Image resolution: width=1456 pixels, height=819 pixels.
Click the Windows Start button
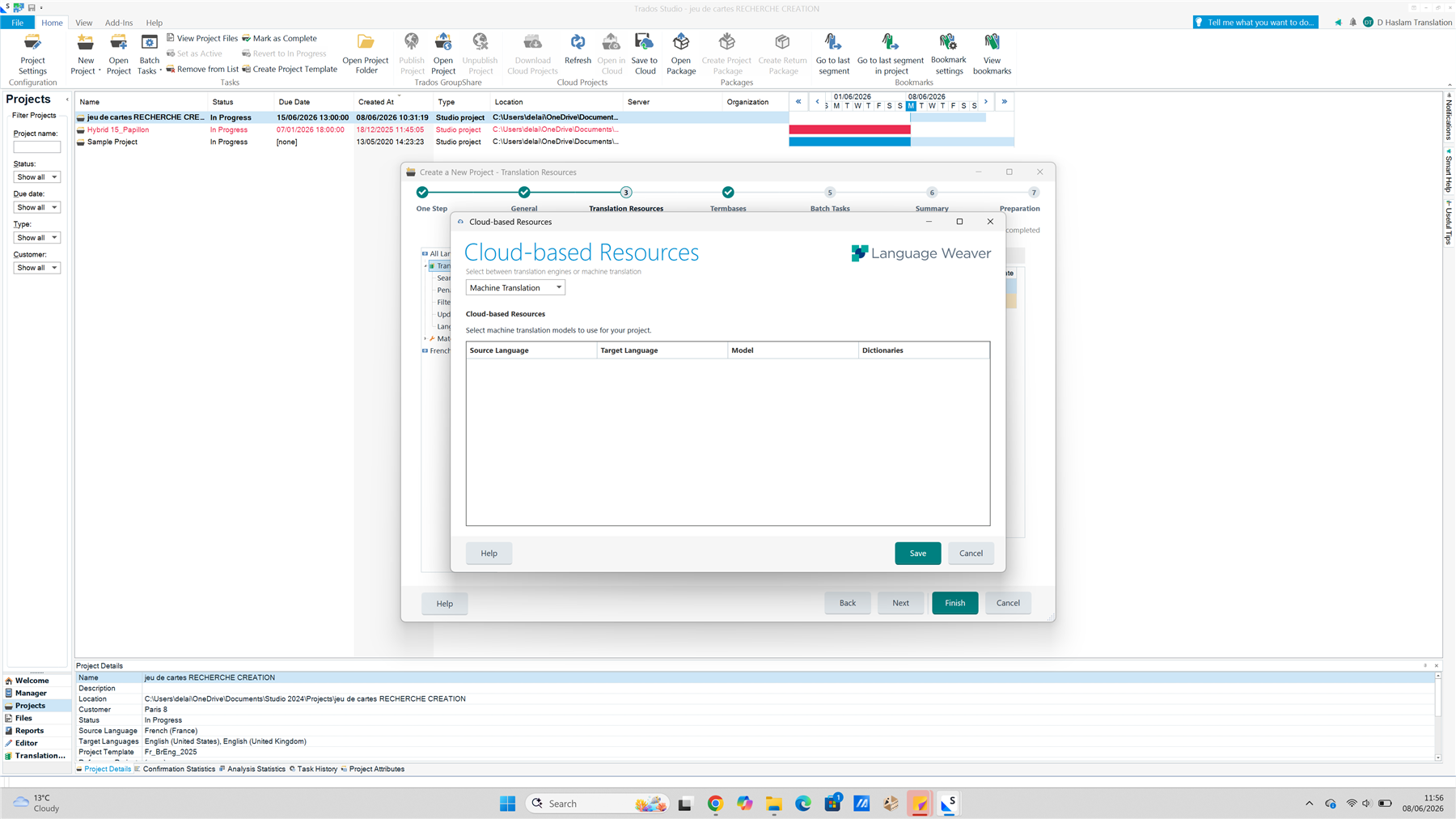point(507,804)
